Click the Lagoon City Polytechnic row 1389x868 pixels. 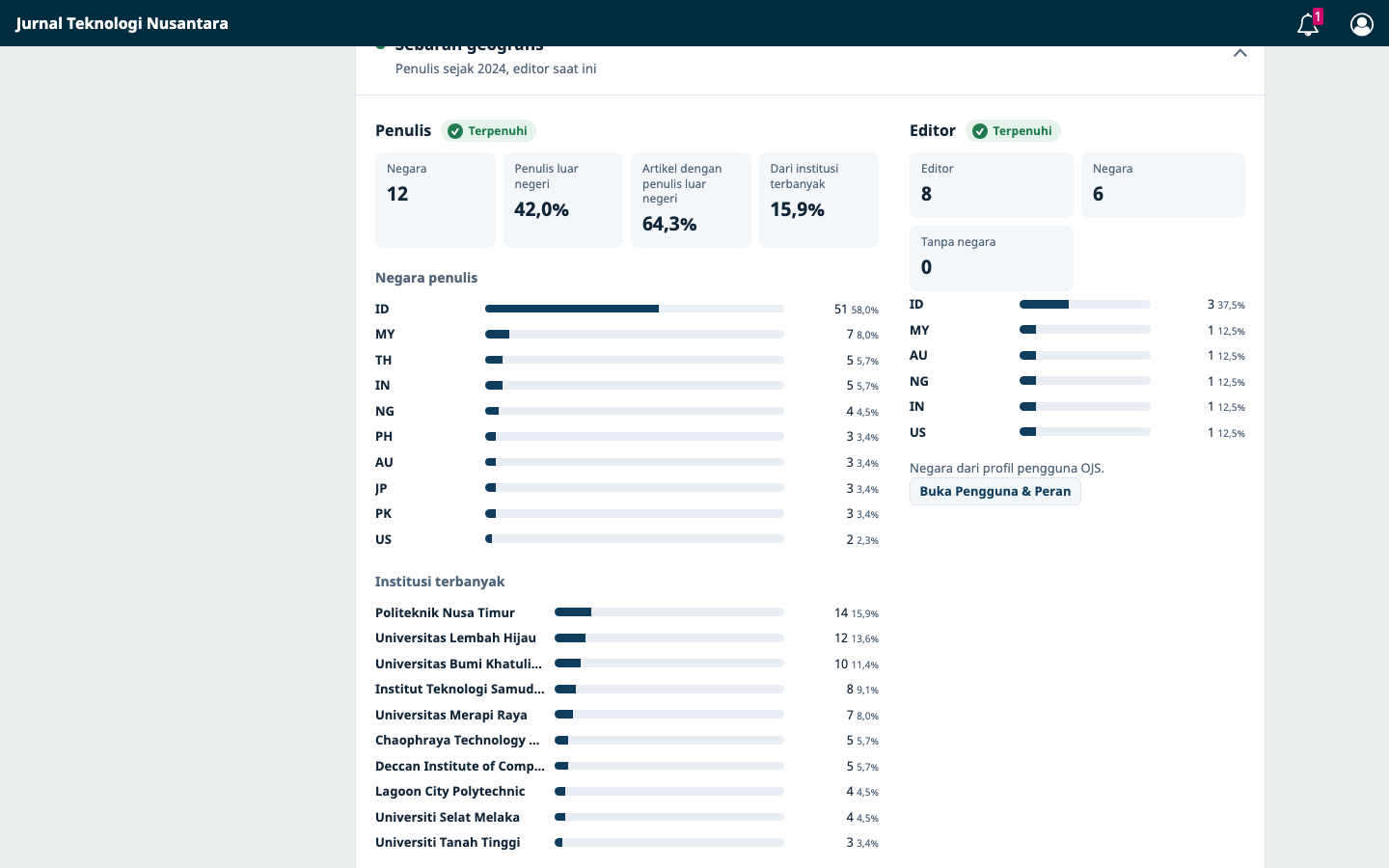[627, 792]
